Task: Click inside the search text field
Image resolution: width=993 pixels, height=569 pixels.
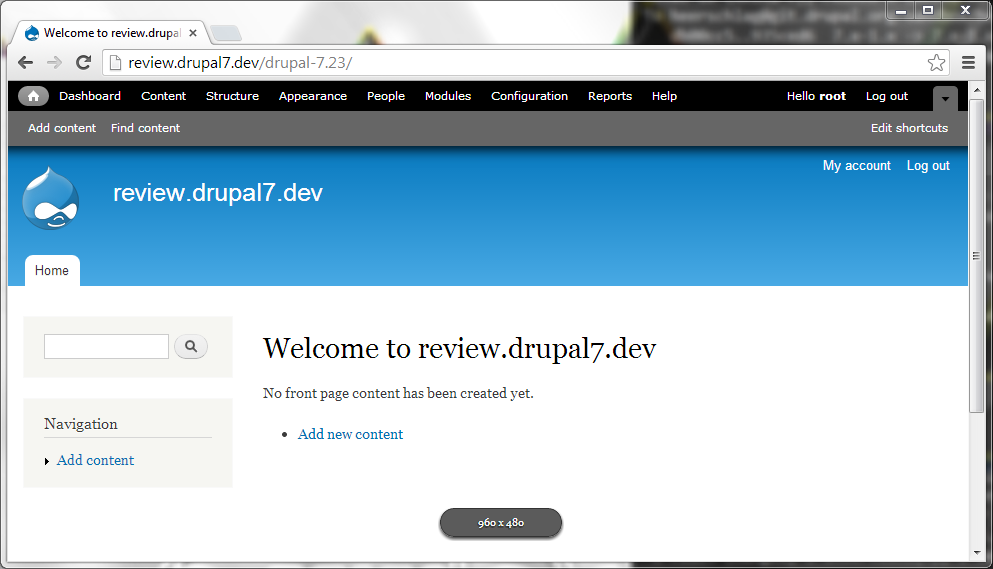Action: pos(106,347)
